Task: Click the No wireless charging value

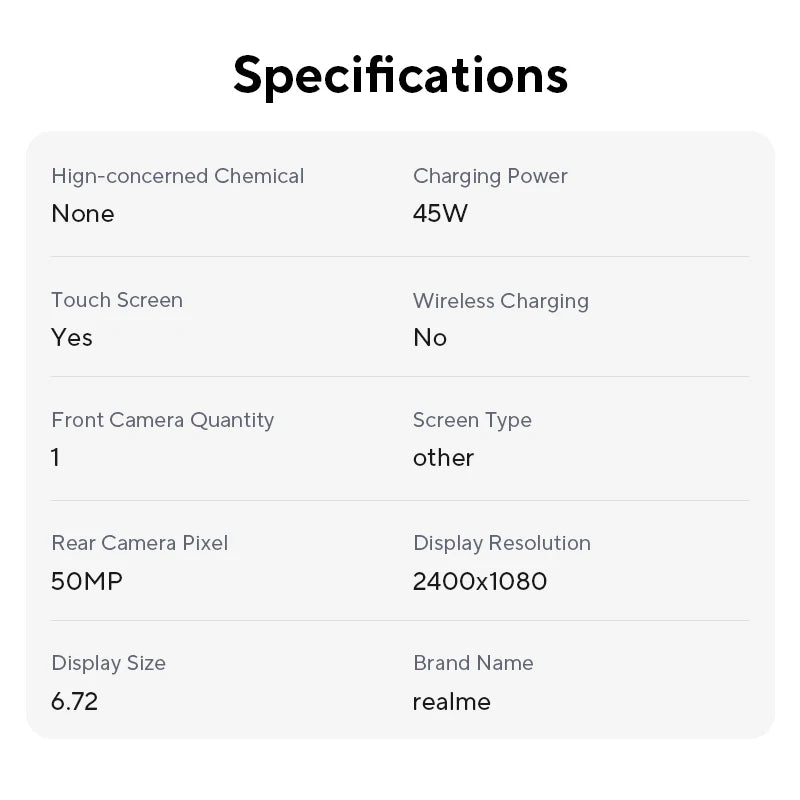Action: (x=430, y=338)
